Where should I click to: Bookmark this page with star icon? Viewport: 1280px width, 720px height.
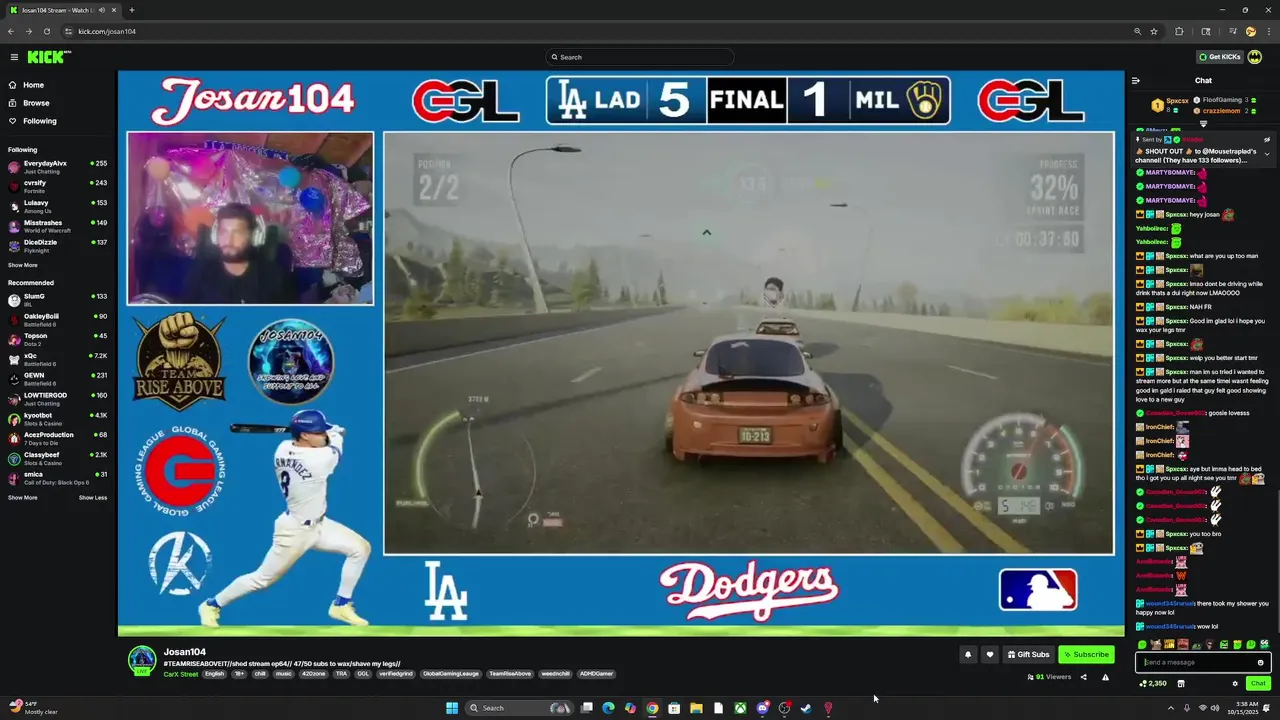point(1154,31)
